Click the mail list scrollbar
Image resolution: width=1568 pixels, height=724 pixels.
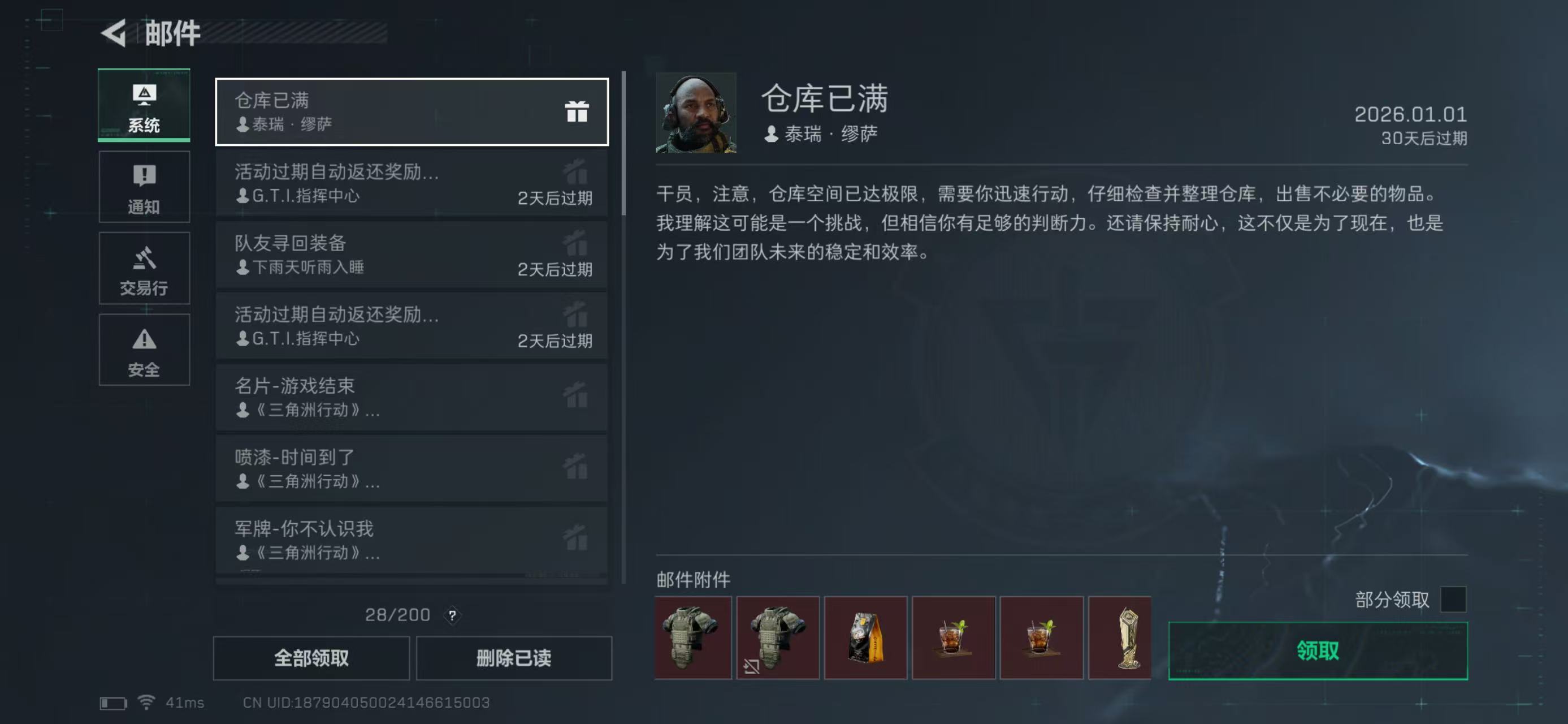(x=623, y=144)
